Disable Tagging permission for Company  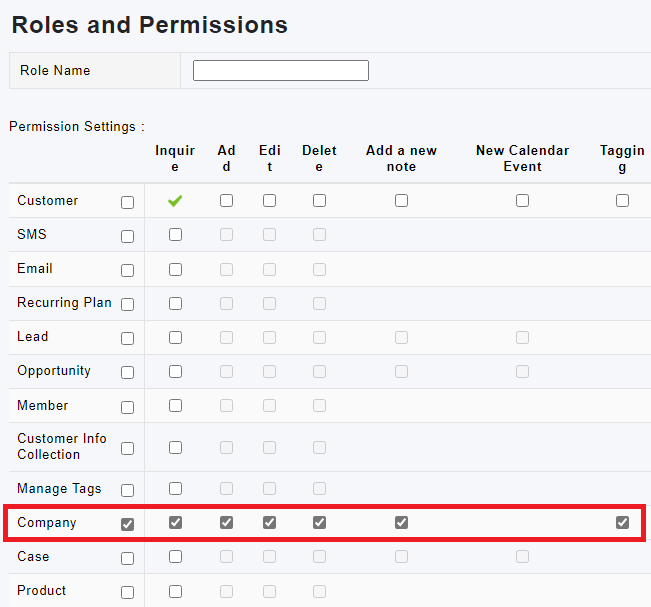622,522
